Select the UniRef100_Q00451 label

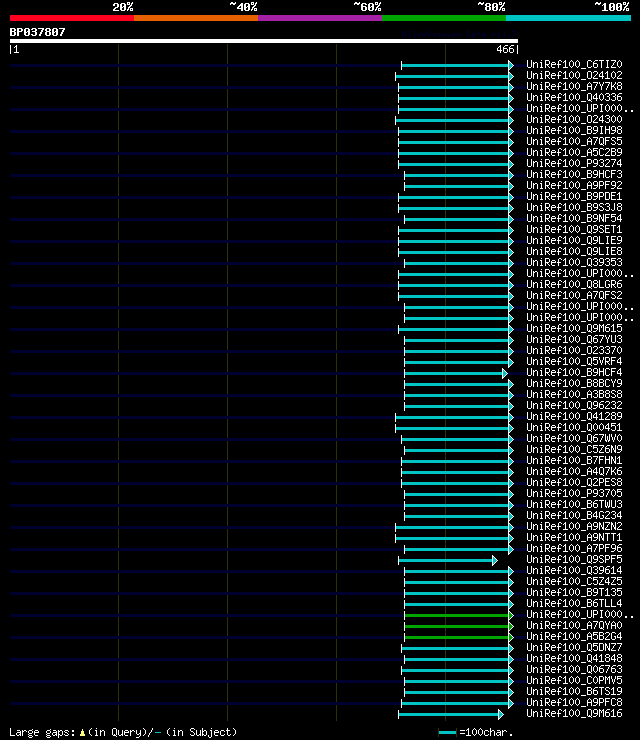[574, 427]
